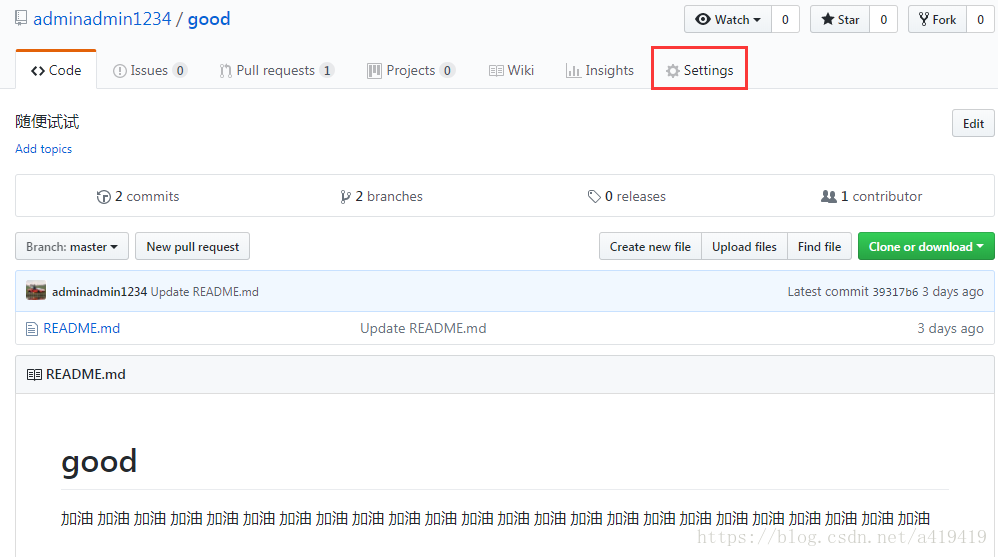The width and height of the screenshot is (998, 557).
Task: Open the Insights tab
Action: [x=600, y=70]
